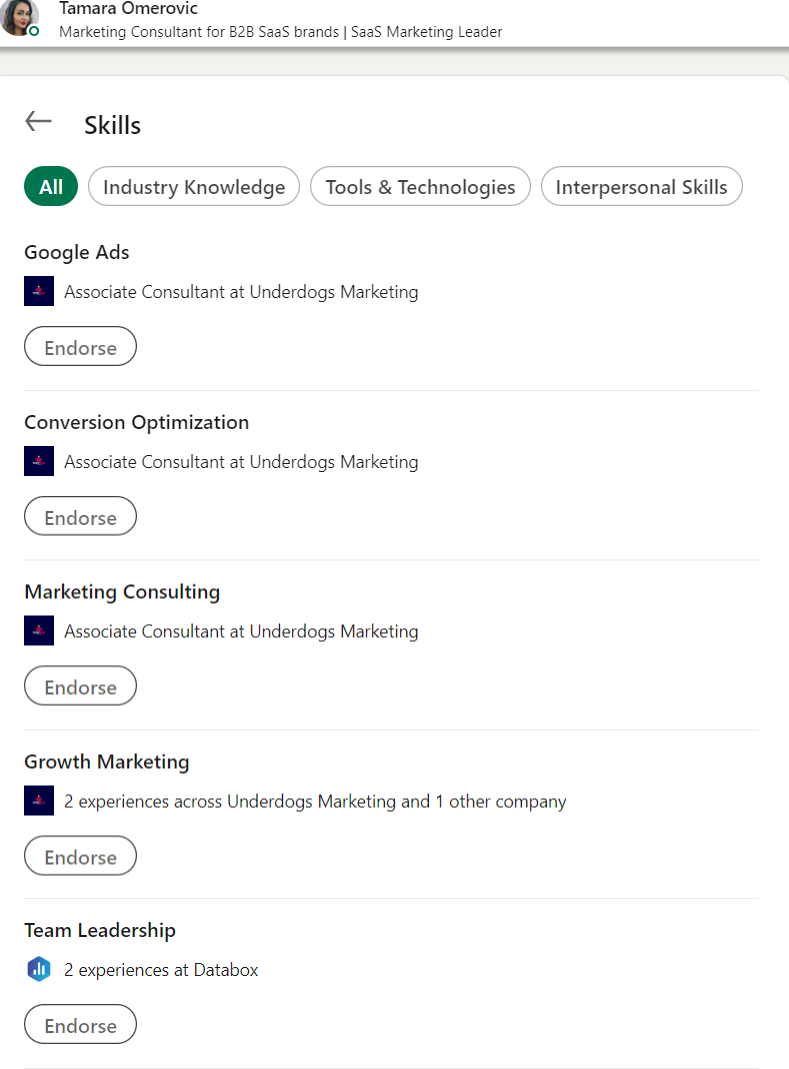Select the All filter pill
The image size is (789, 1069).
pyautogui.click(x=51, y=186)
